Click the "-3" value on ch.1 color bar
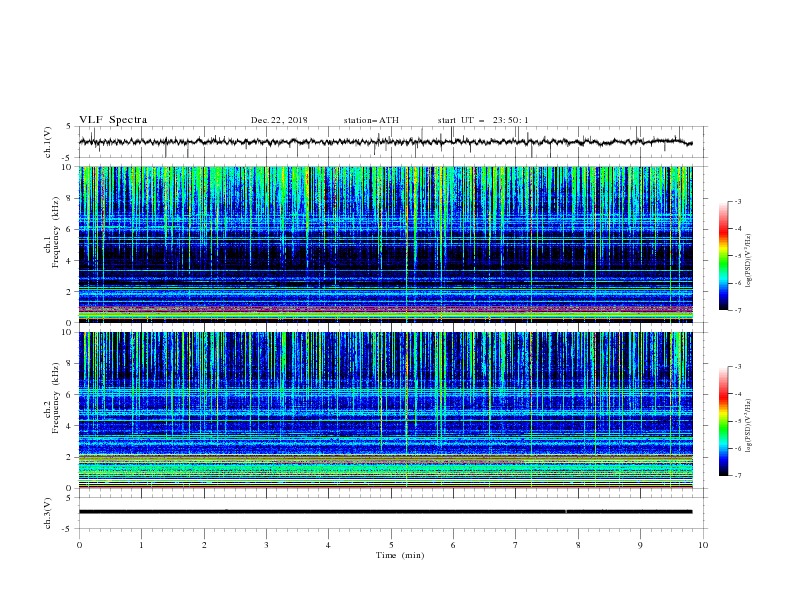Viewport: 792px width, 612px height. (x=737, y=201)
